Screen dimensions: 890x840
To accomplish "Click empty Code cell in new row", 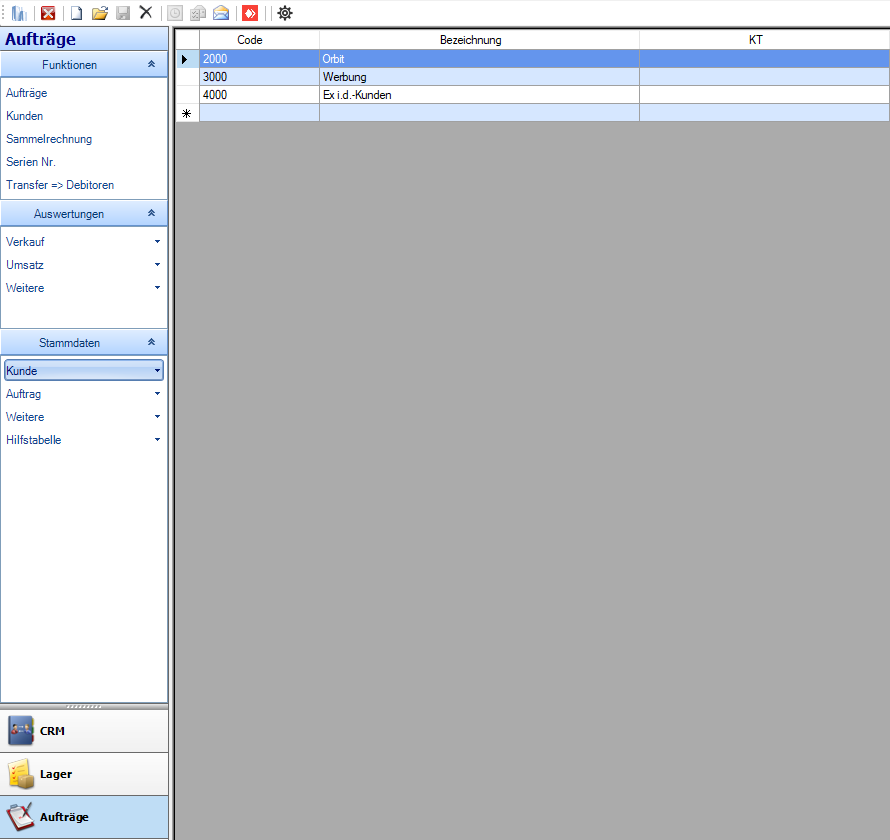I will (x=259, y=113).
